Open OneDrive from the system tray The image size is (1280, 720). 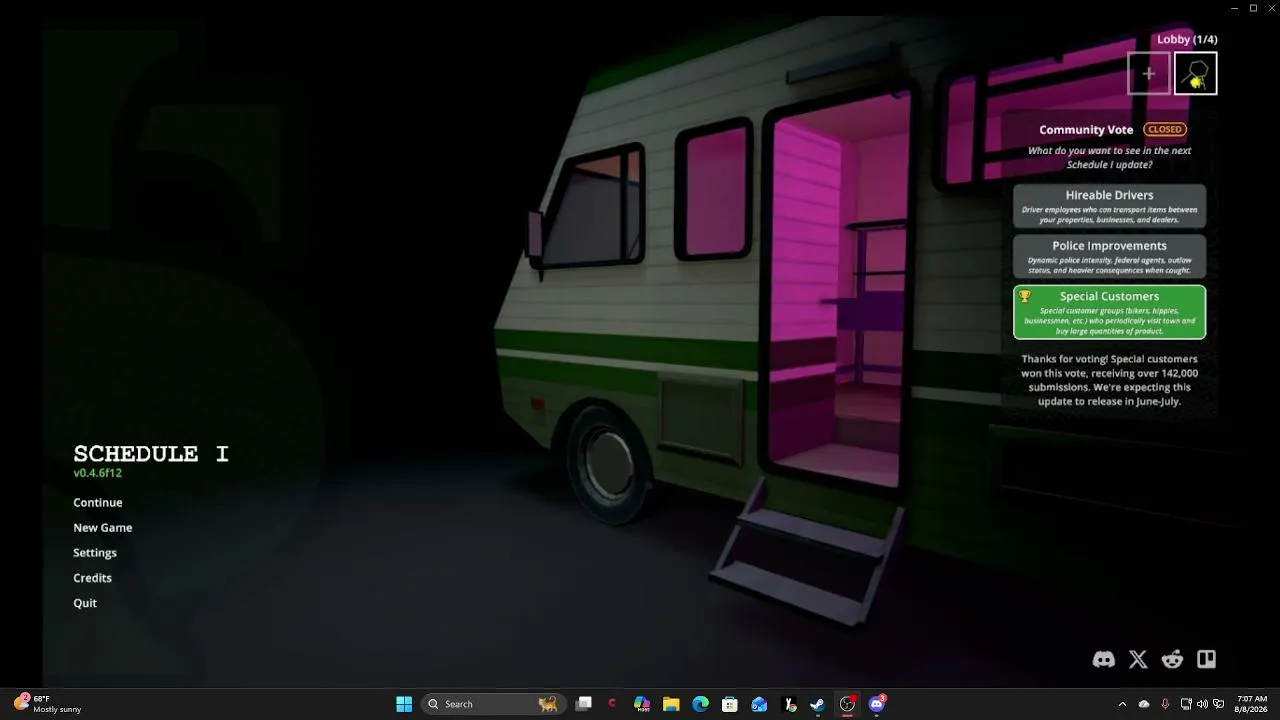pyautogui.click(x=1144, y=704)
